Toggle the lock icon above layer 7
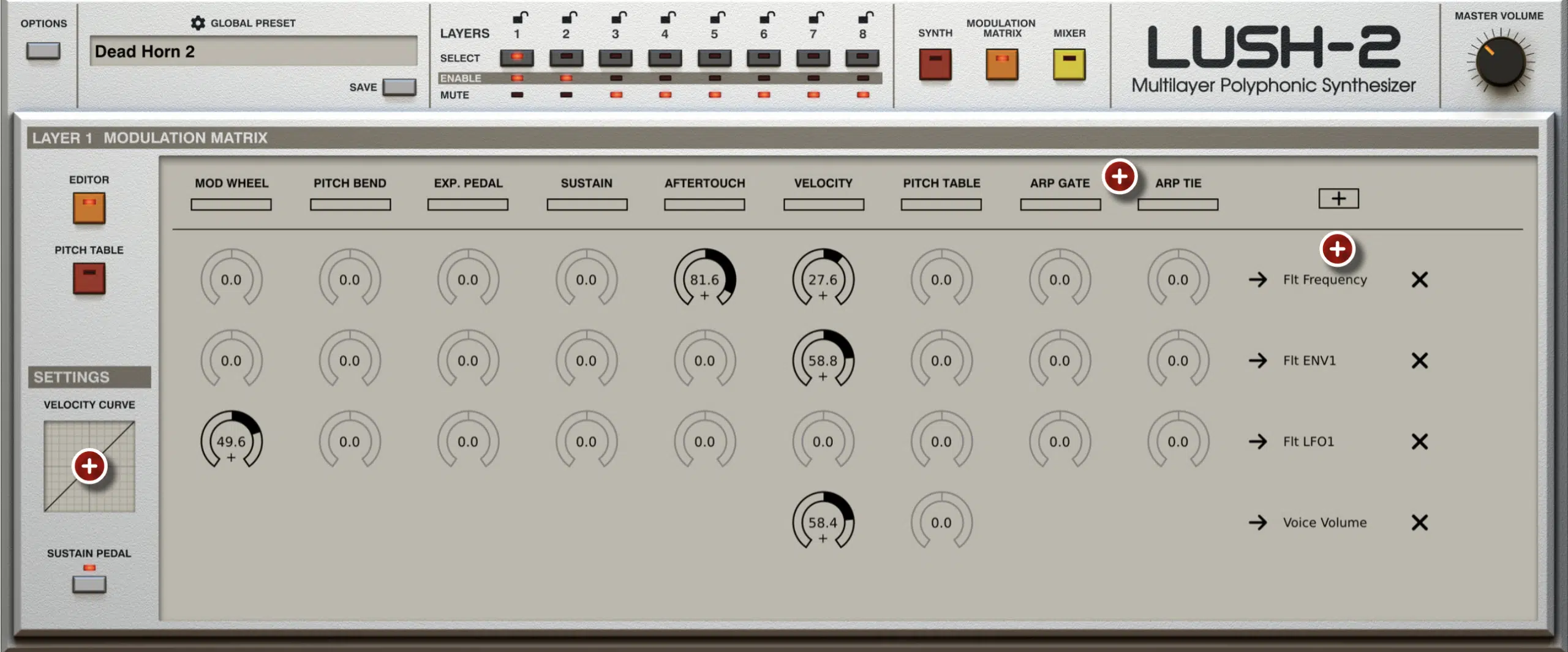Viewport: 1568px width, 652px height. click(x=816, y=17)
